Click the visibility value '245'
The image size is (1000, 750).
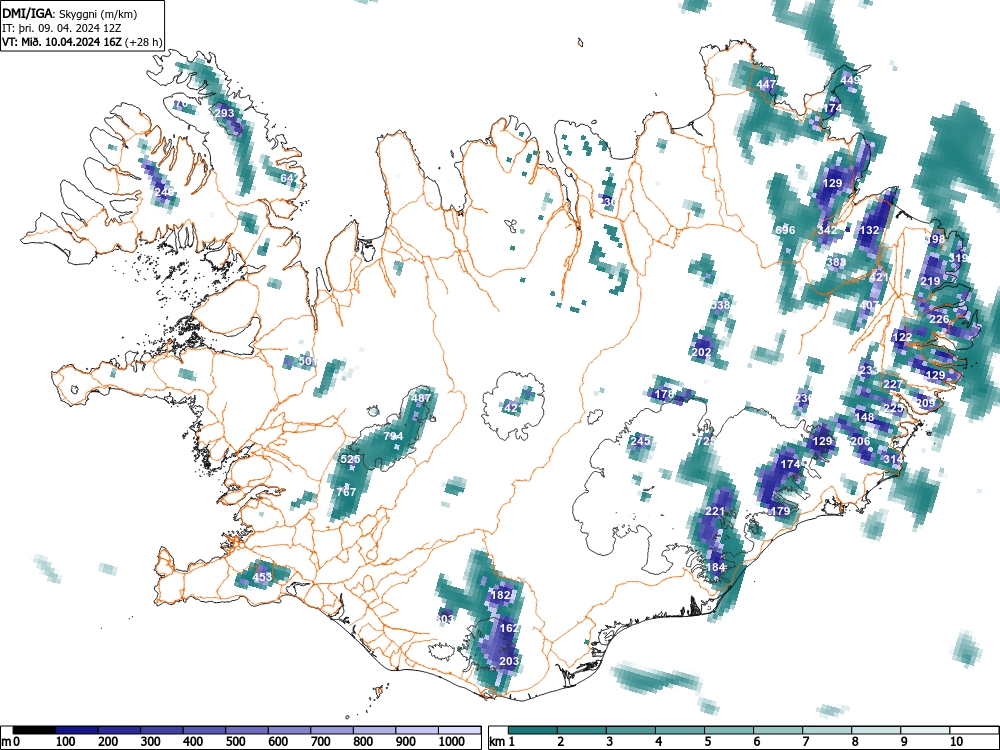pyautogui.click(x=640, y=441)
